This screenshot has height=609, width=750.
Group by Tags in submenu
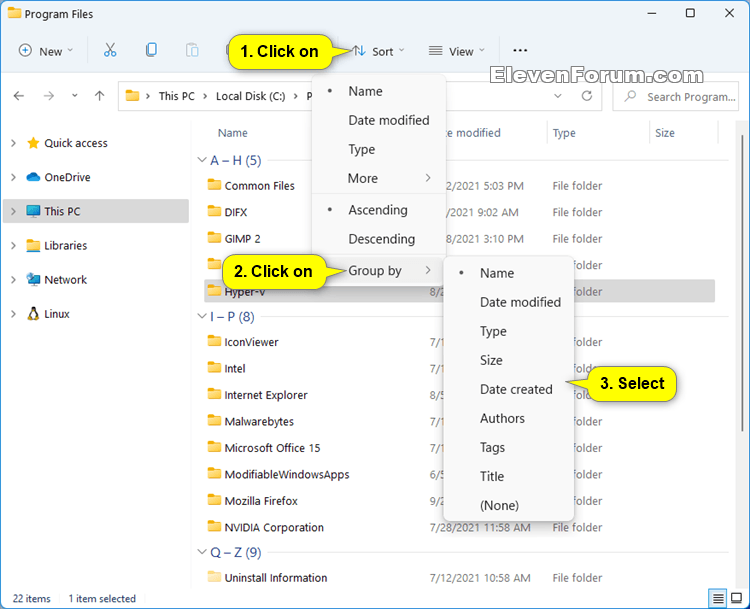(x=508, y=447)
